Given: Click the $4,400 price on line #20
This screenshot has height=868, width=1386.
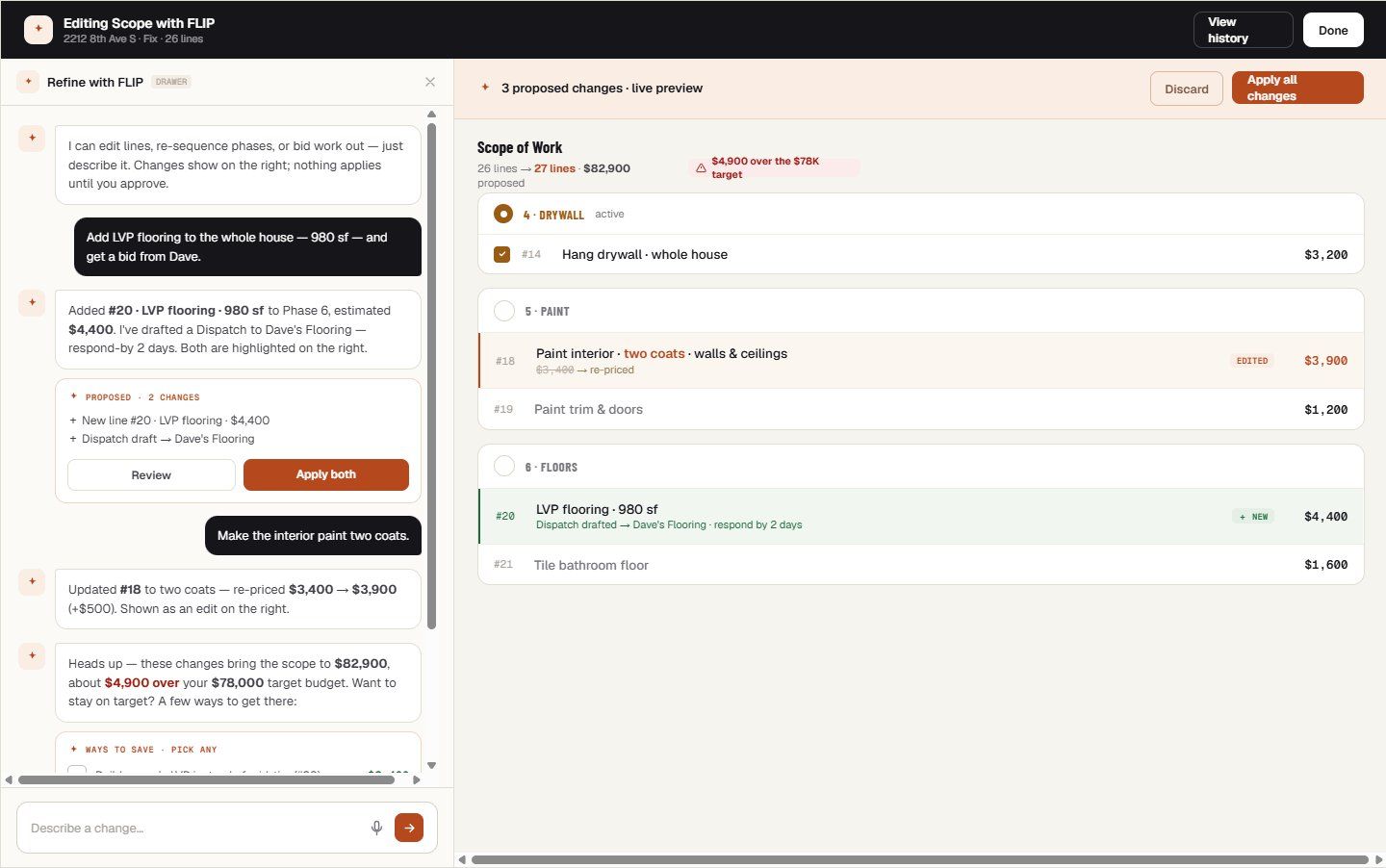Looking at the screenshot, I should click(1325, 517).
